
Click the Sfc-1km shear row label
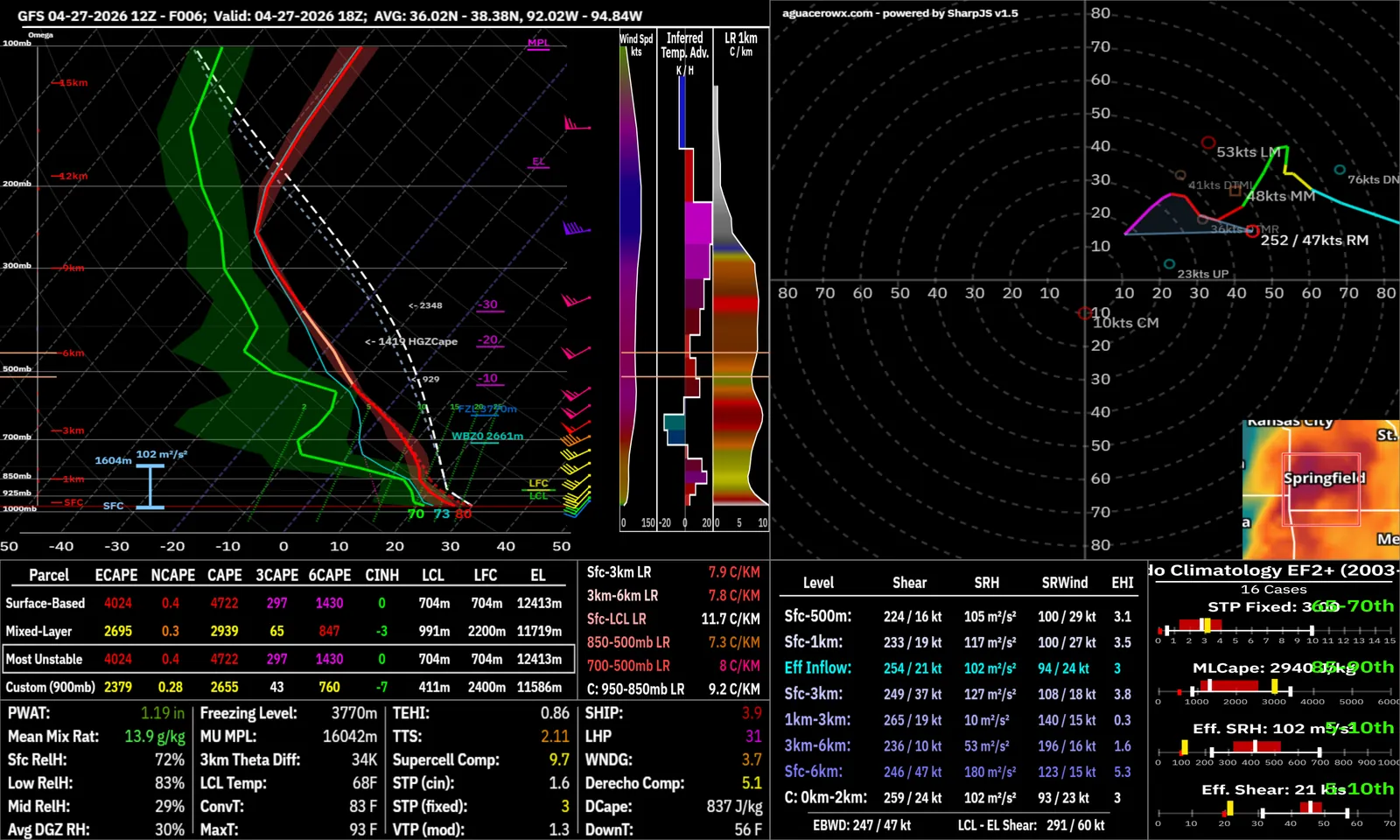(813, 642)
